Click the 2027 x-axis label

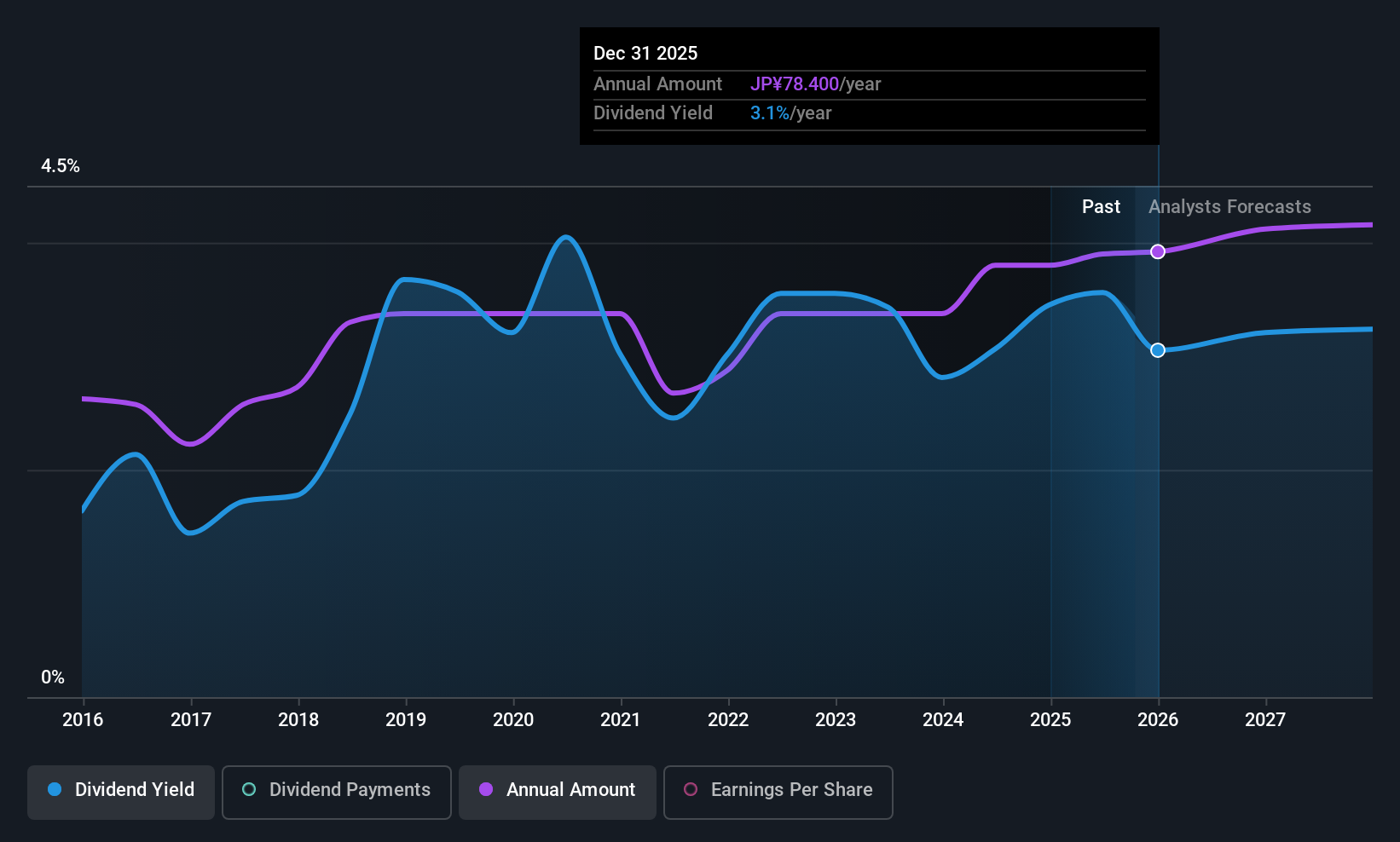tap(1265, 719)
